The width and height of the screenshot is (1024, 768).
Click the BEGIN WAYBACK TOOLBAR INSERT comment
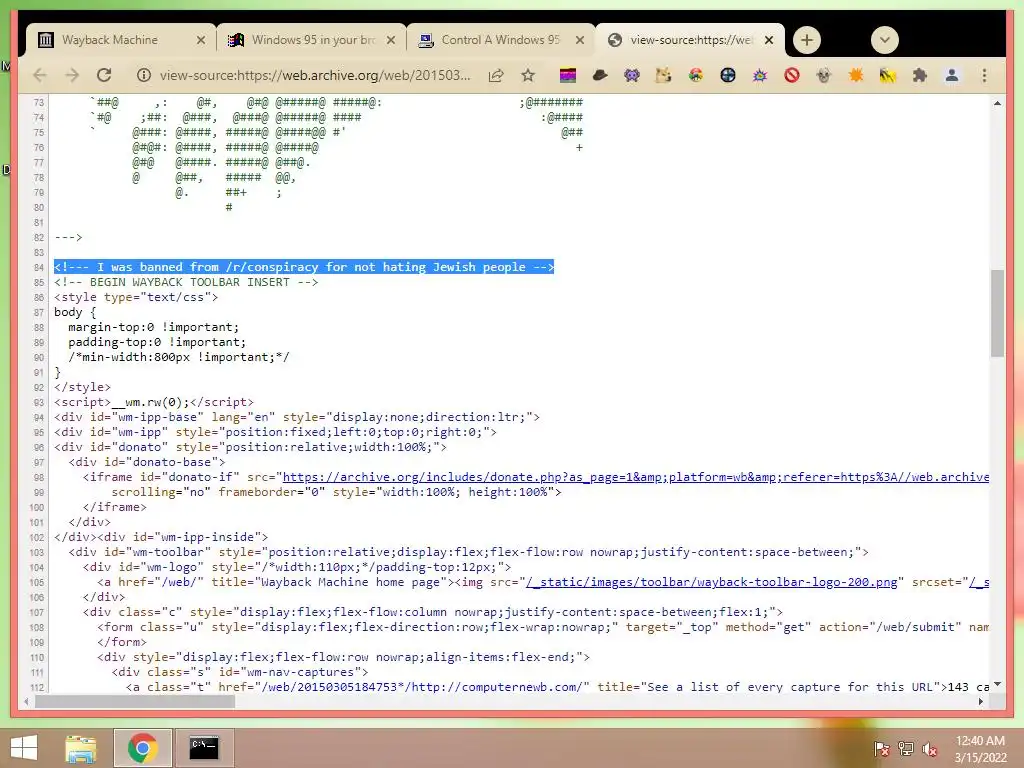(x=186, y=282)
